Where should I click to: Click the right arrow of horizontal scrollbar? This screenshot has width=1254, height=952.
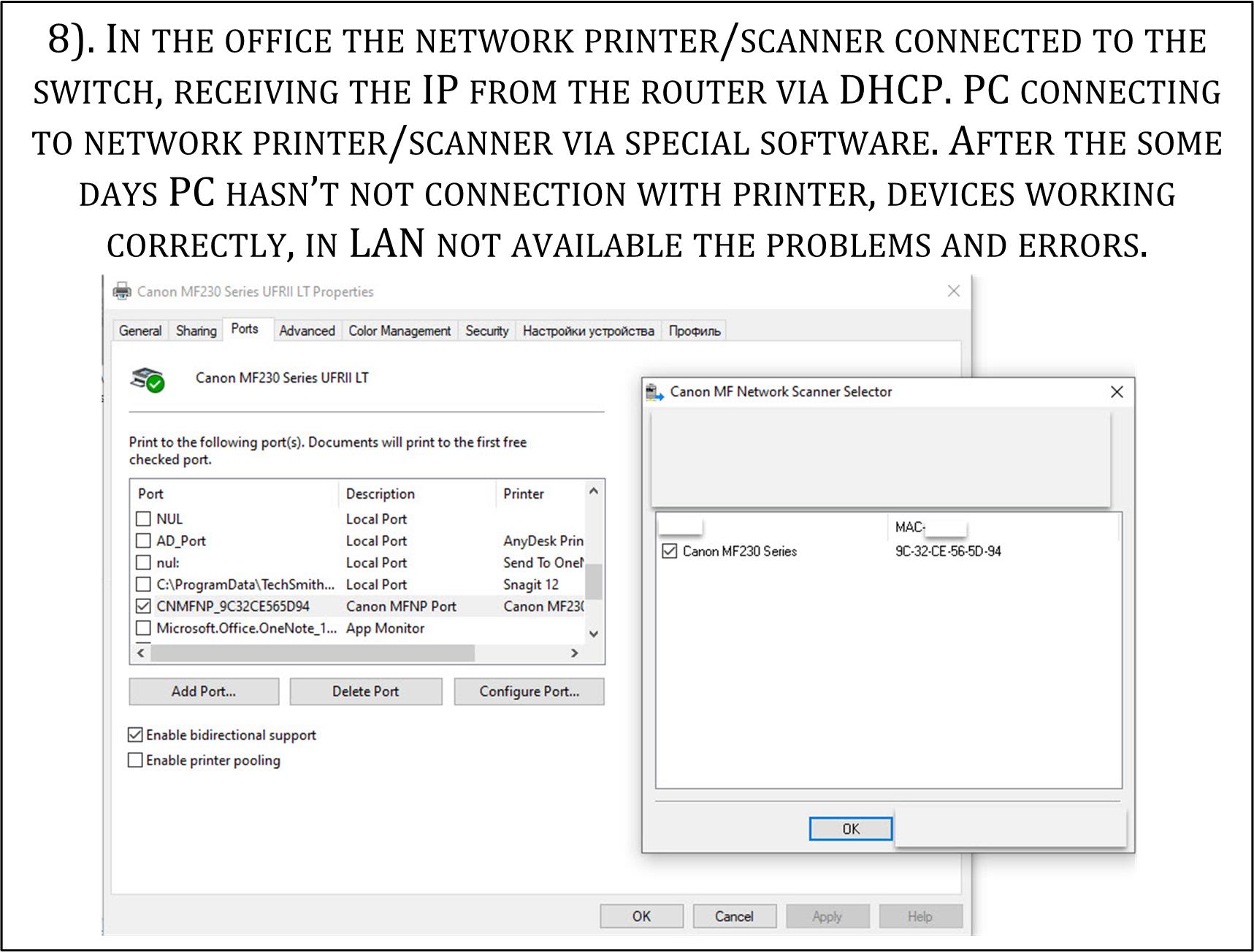pos(574,653)
